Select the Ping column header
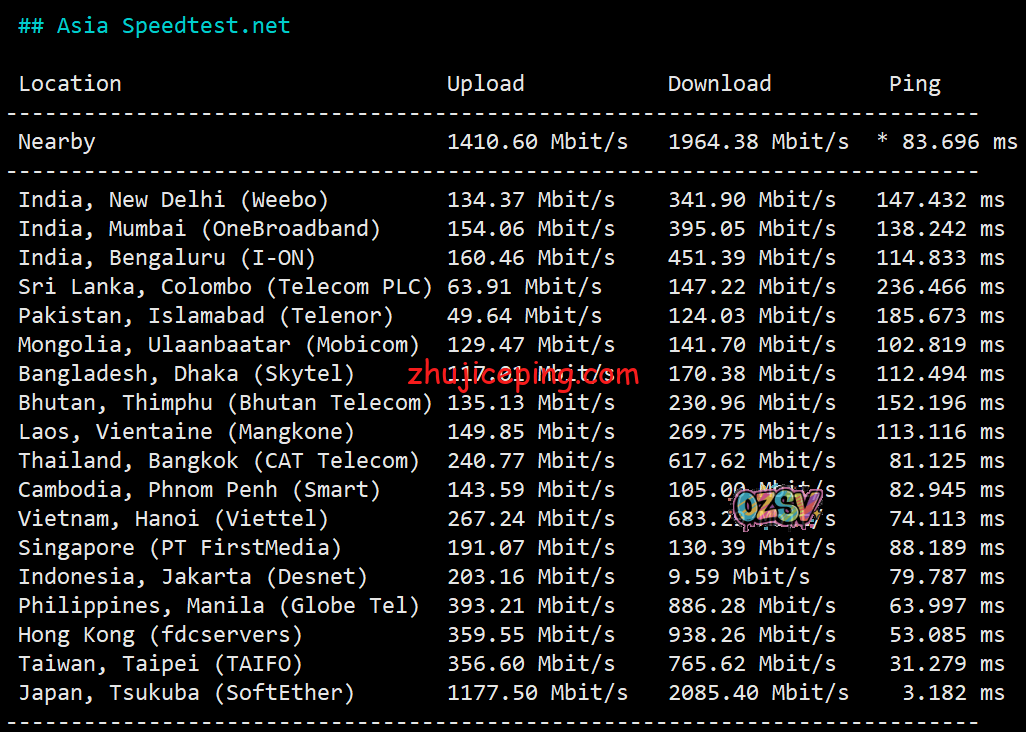The width and height of the screenshot is (1026, 732). [914, 84]
